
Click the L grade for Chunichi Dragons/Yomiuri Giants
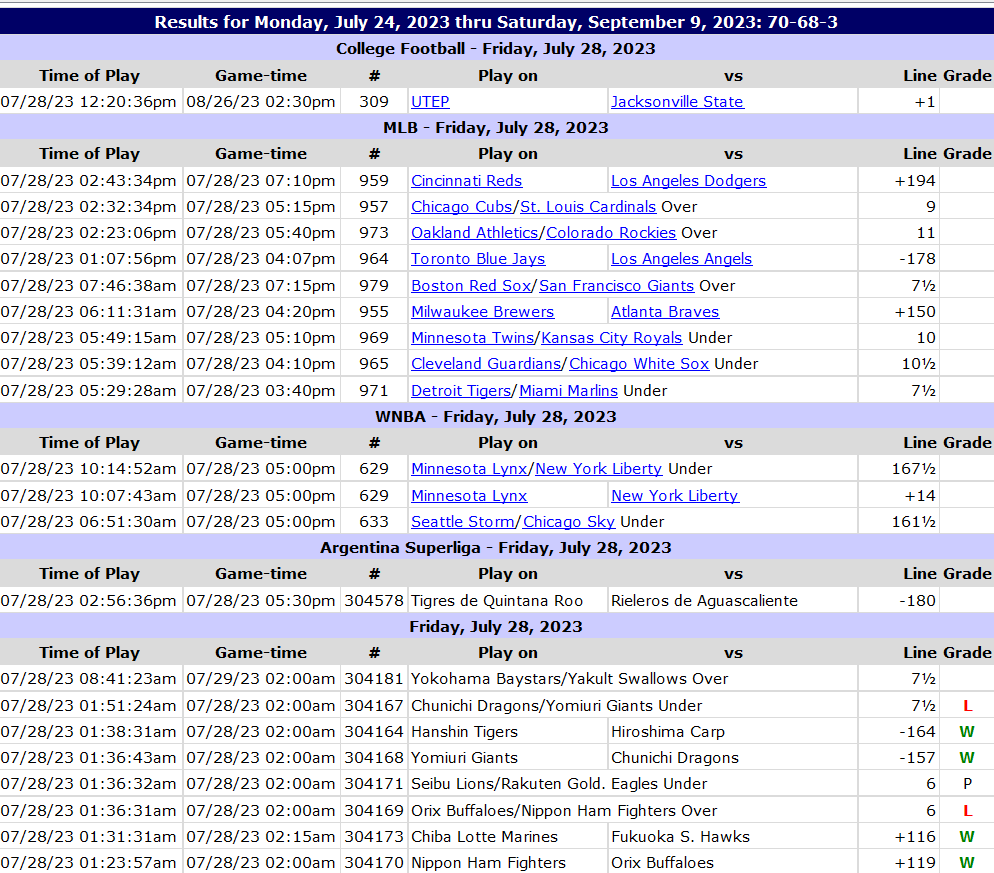[x=967, y=706]
